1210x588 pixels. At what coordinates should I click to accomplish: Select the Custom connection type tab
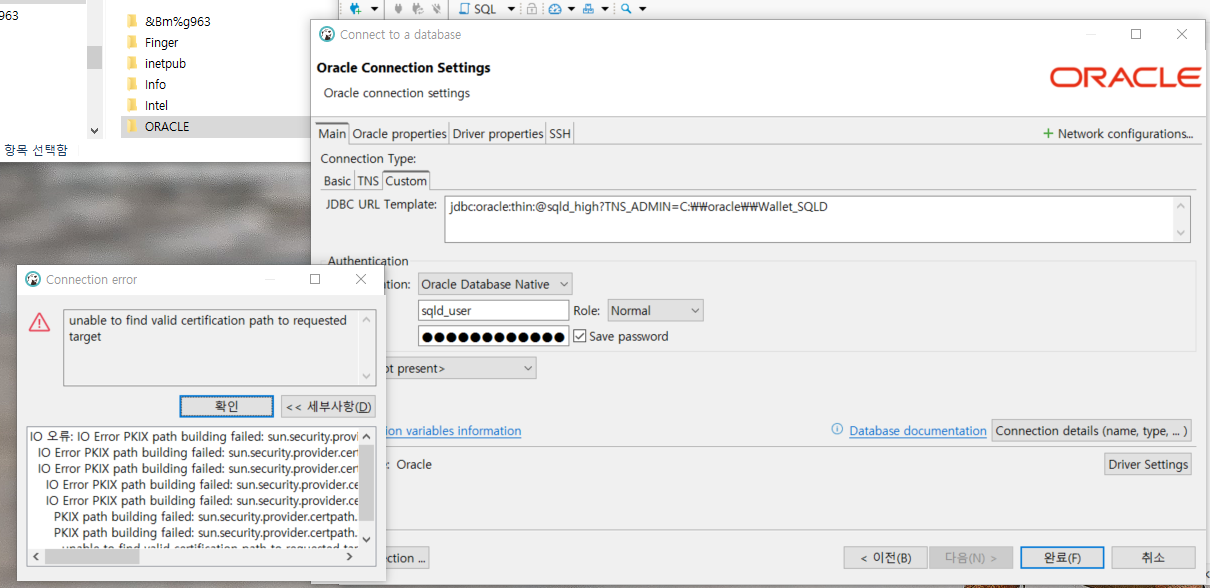pyautogui.click(x=406, y=181)
